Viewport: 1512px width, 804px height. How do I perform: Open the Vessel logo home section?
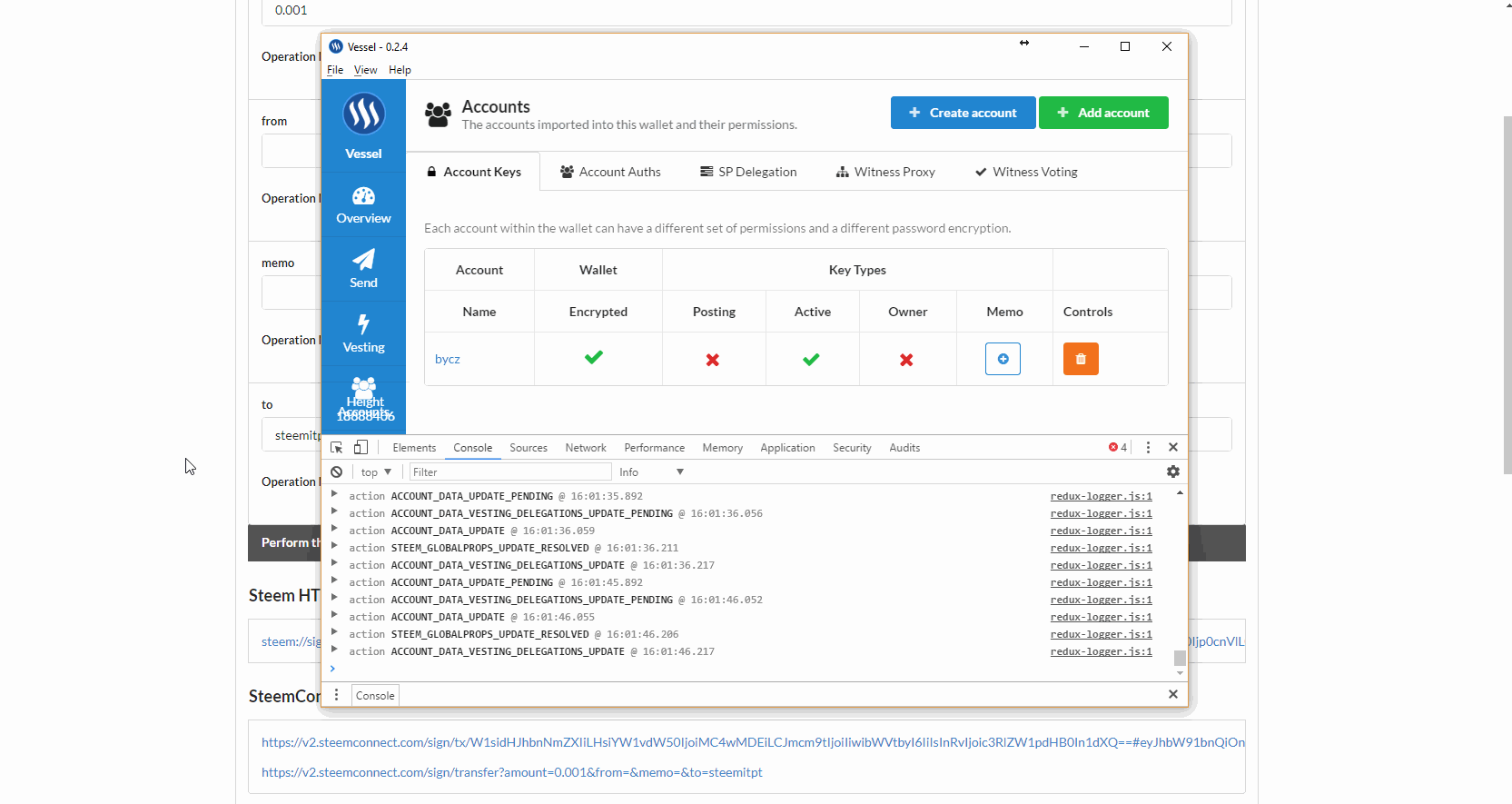(363, 125)
